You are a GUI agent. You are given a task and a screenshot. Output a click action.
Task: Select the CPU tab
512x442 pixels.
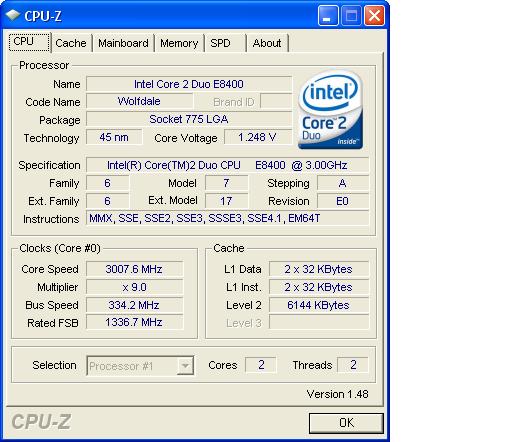(x=29, y=42)
